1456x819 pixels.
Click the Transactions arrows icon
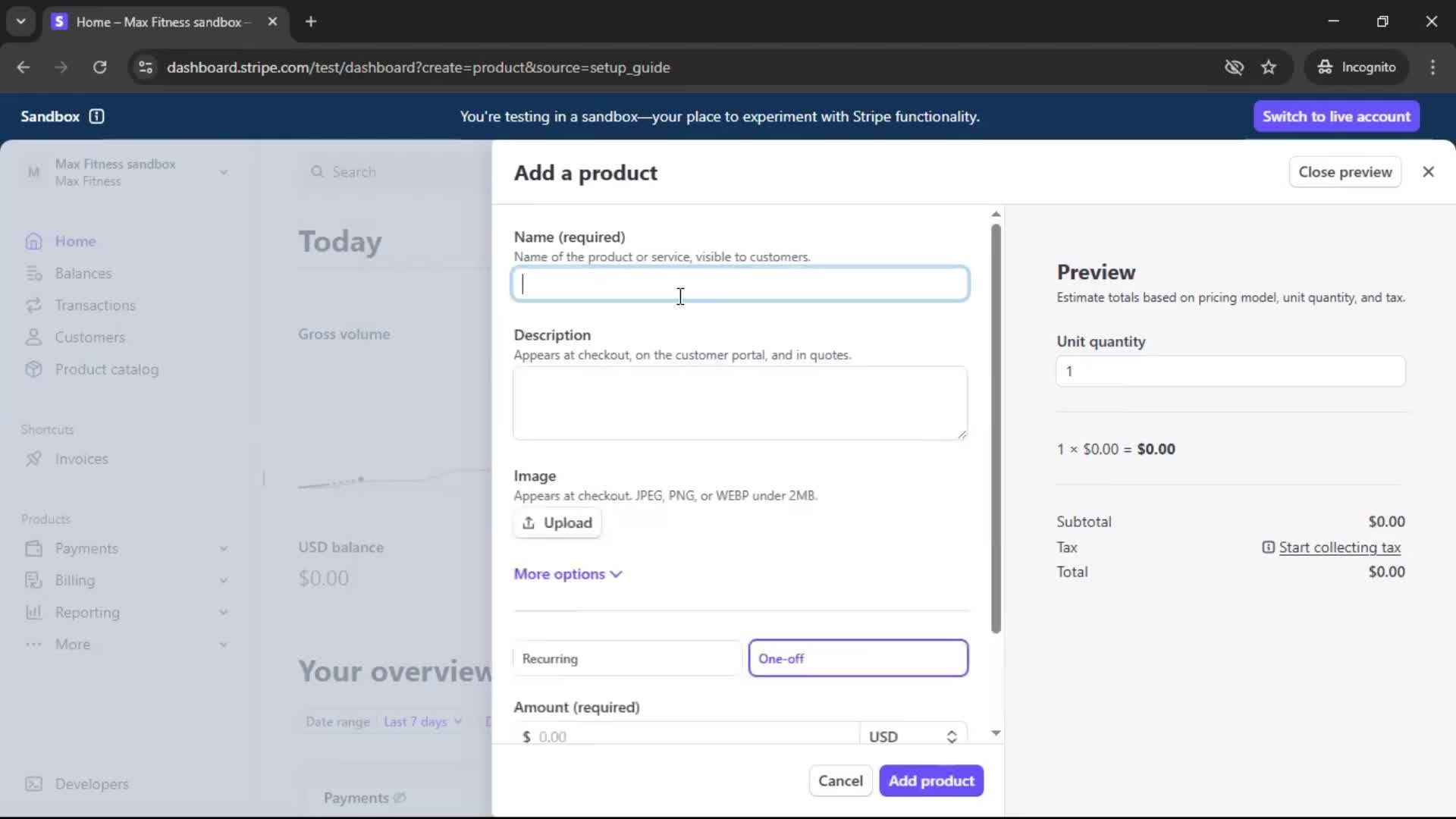33,305
